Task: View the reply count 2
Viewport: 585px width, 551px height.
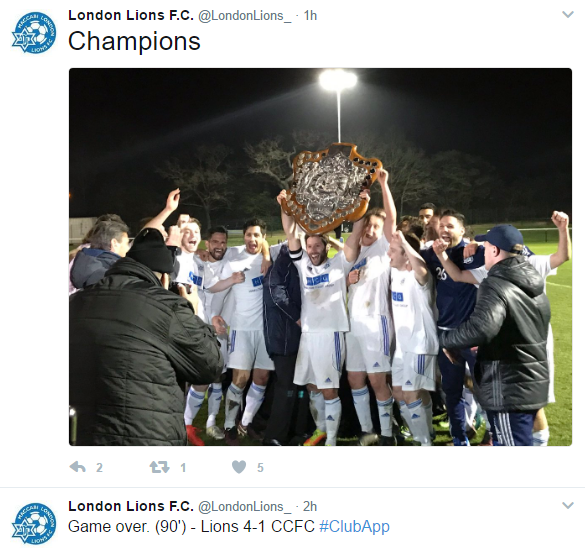Action: (x=99, y=467)
